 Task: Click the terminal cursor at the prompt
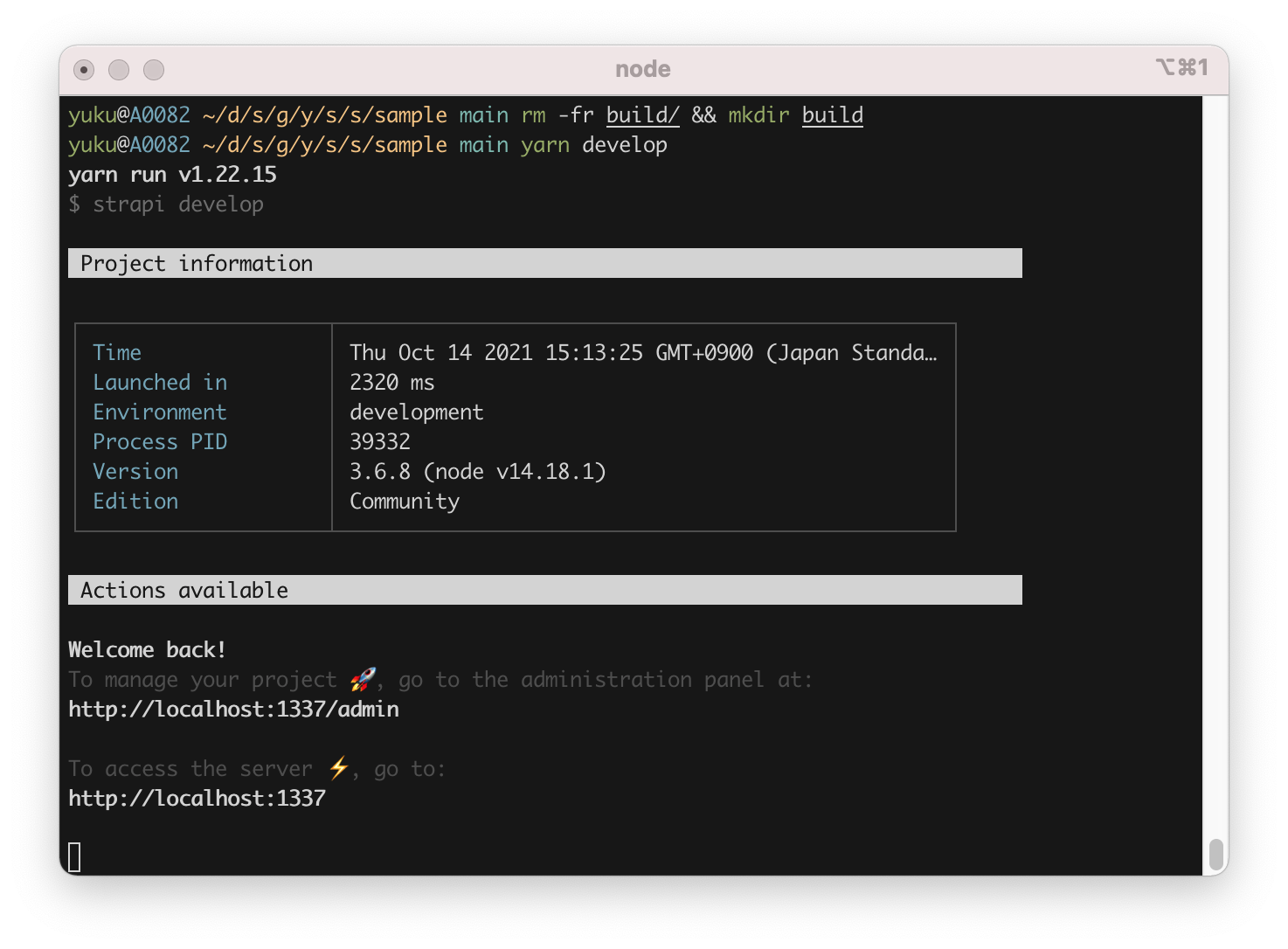(74, 857)
